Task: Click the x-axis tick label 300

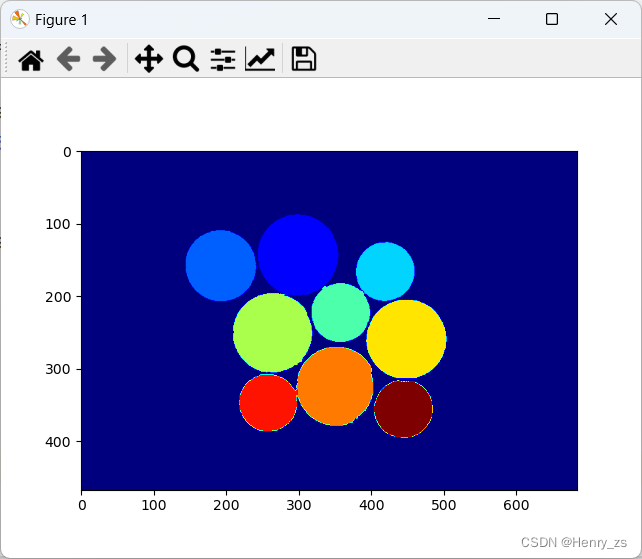Action: (298, 505)
